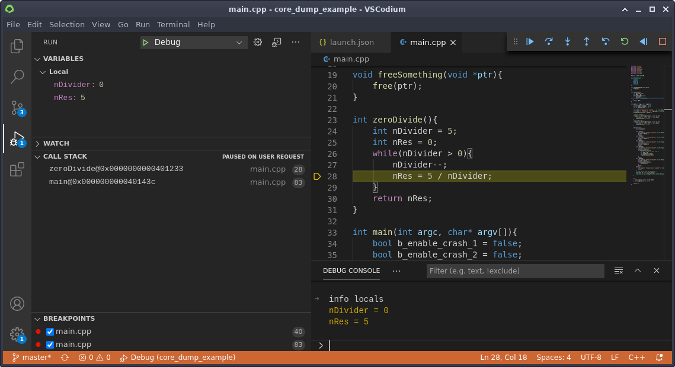Open the Terminal menu
Screen dimensions: 675x367
(x=173, y=25)
